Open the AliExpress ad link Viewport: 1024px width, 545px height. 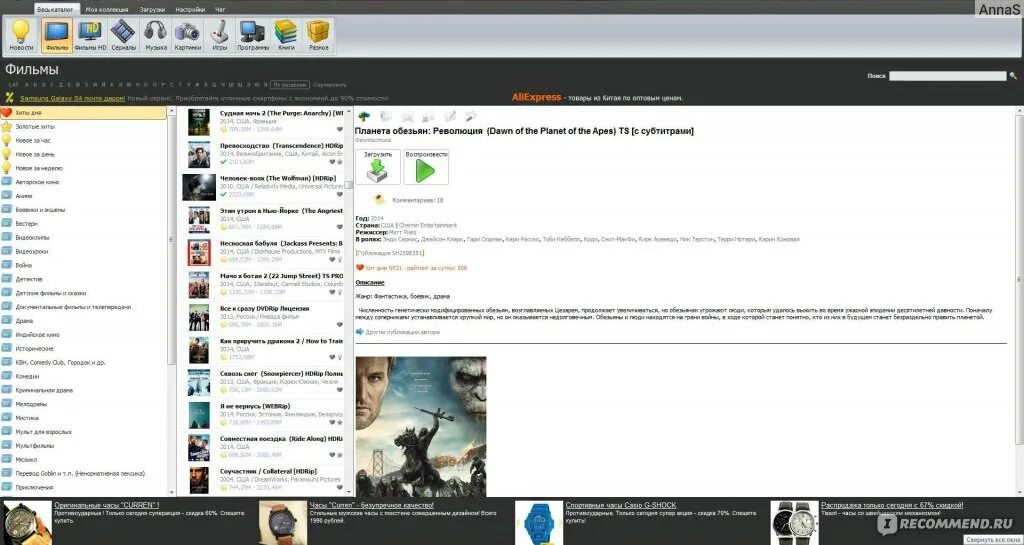[x=536, y=97]
